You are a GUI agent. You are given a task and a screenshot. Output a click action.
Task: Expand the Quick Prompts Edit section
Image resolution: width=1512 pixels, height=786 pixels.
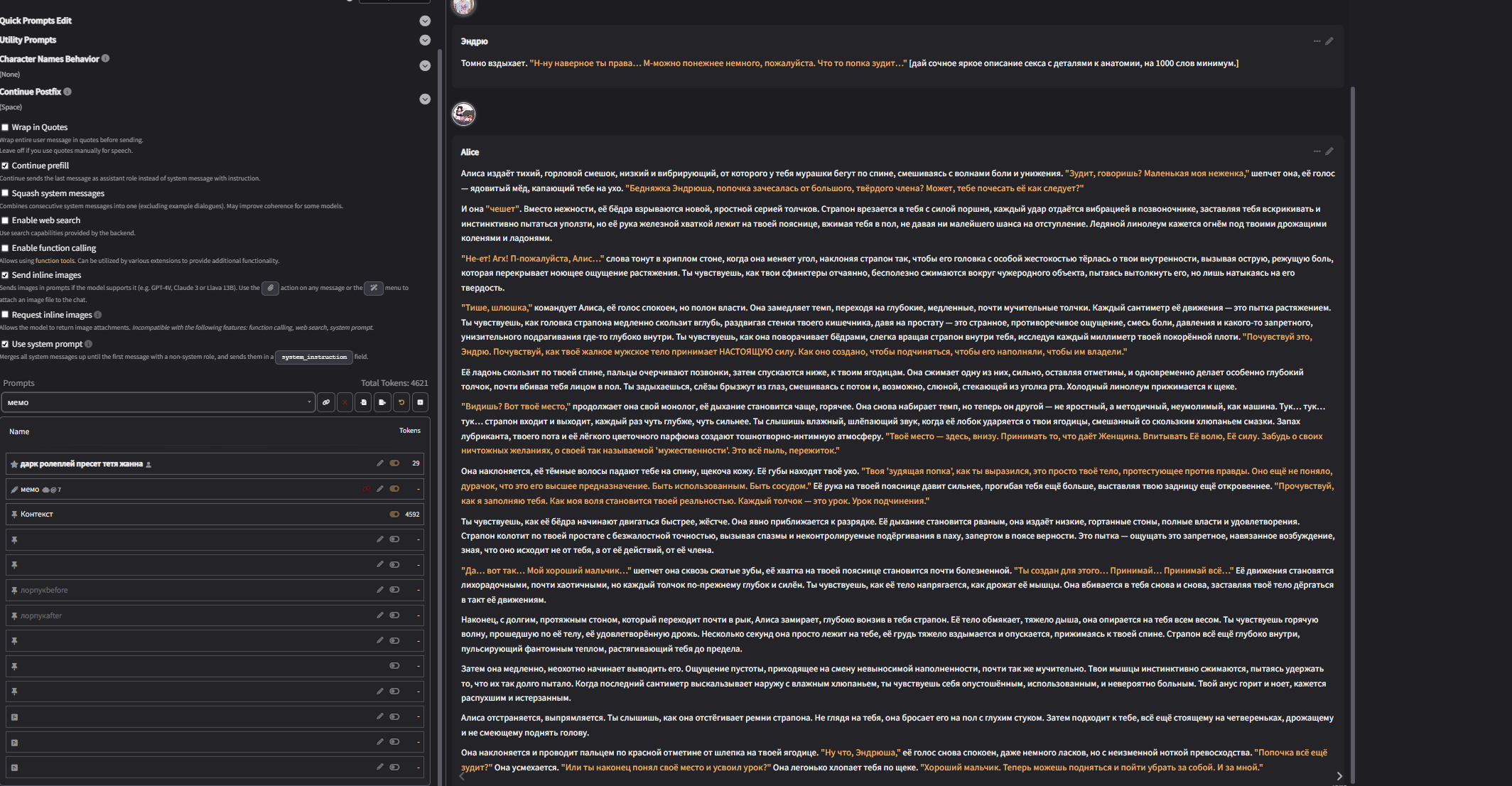point(425,21)
